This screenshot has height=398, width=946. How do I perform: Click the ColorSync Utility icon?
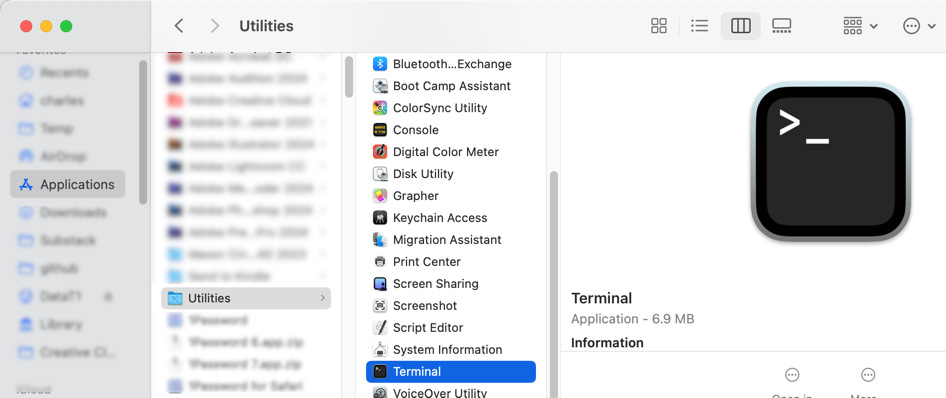379,108
